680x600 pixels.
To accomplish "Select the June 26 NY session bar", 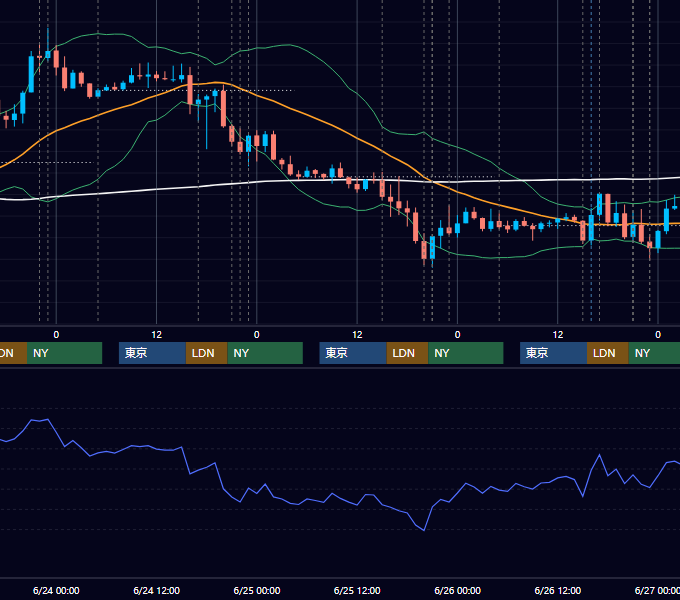I will point(654,353).
